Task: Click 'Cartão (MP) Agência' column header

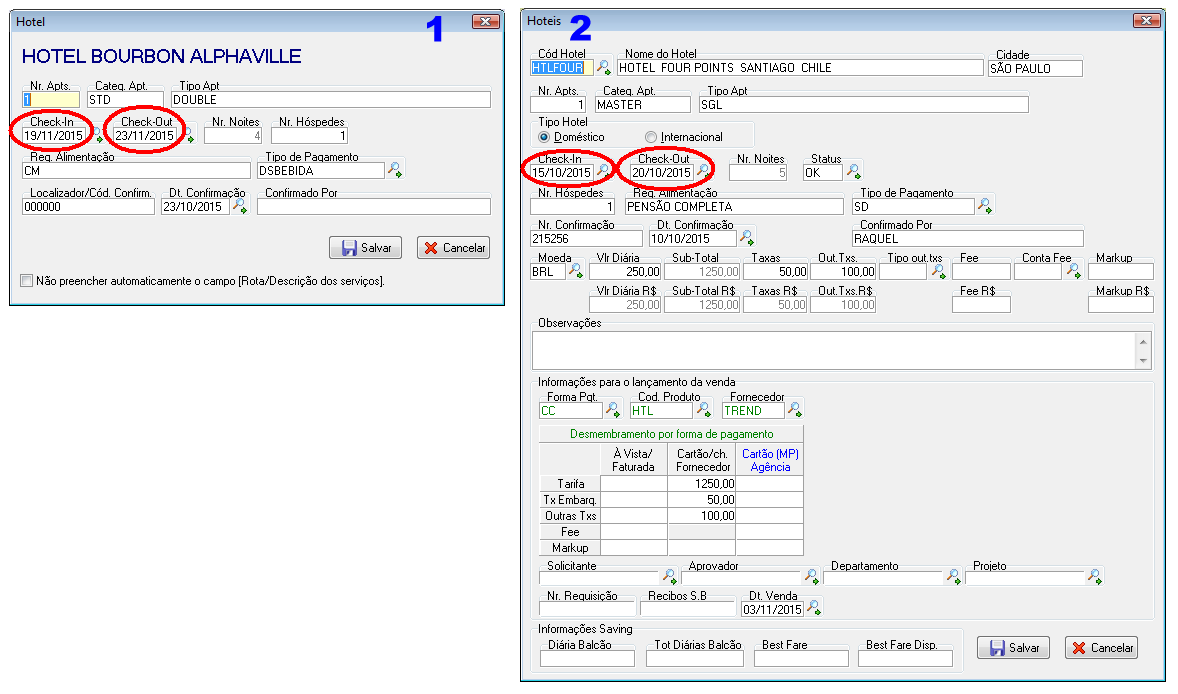Action: (770, 460)
